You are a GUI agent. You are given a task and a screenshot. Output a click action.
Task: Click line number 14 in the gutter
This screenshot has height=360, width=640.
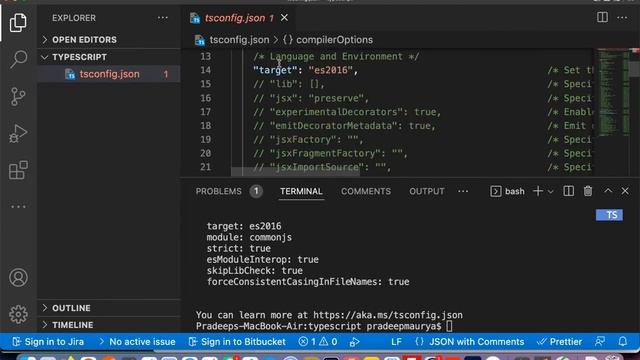[x=206, y=70]
